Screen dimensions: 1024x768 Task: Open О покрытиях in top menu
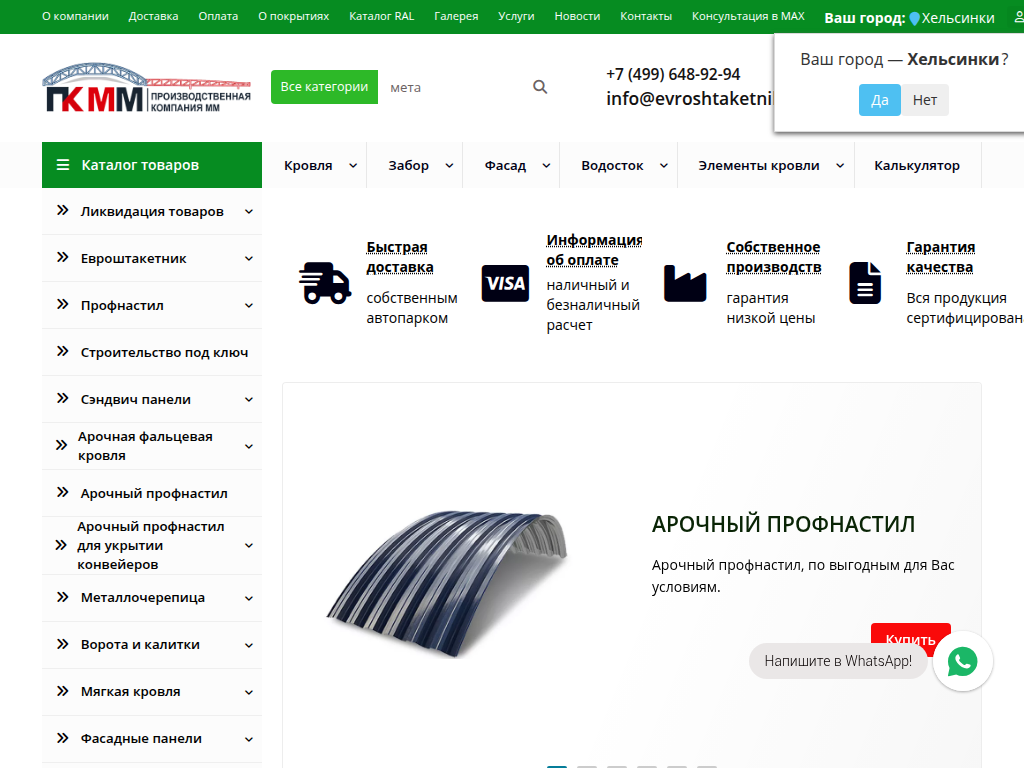click(x=294, y=16)
